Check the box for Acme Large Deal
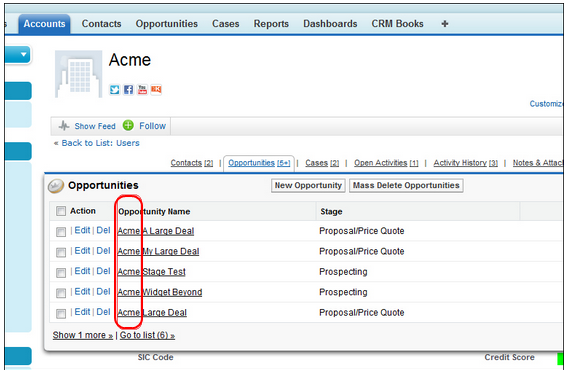 click(x=61, y=313)
